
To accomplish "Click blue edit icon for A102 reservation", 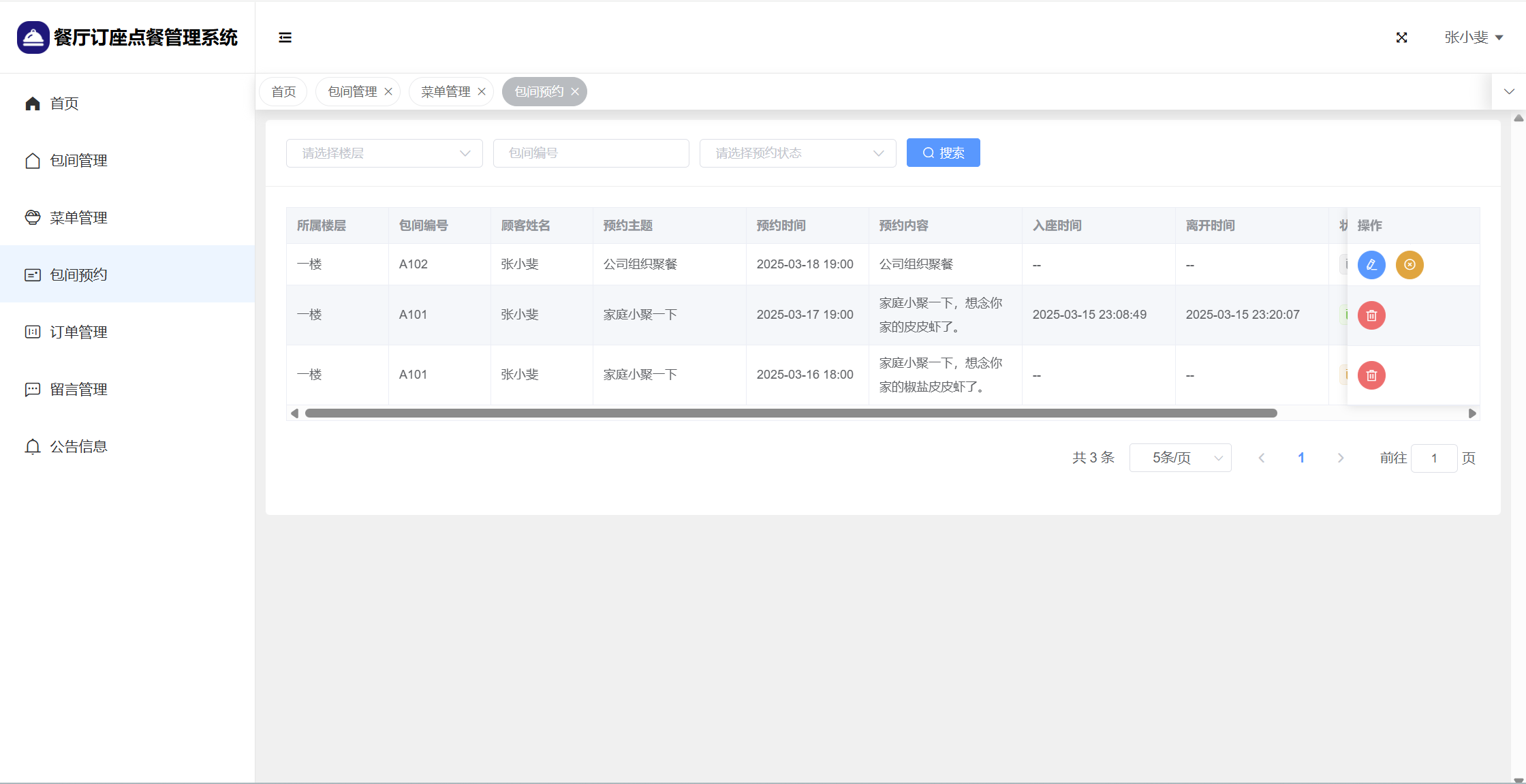I will pos(1371,265).
